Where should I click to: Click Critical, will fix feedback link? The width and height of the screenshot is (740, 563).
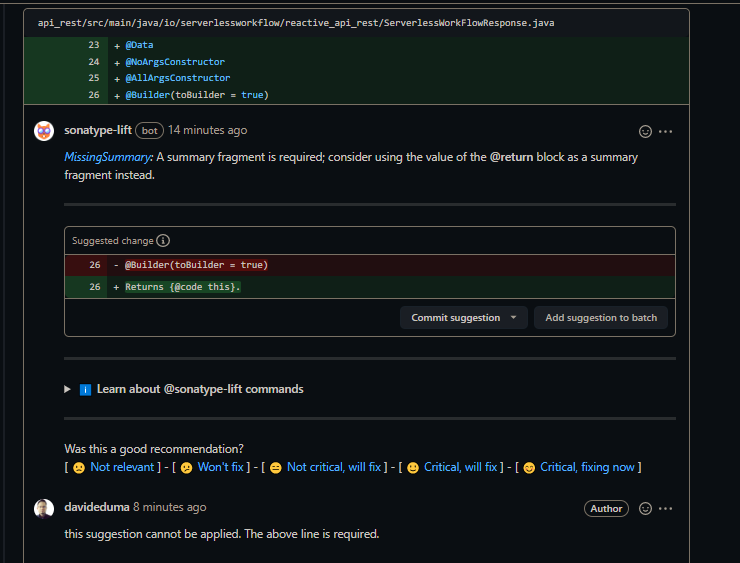click(x=461, y=467)
